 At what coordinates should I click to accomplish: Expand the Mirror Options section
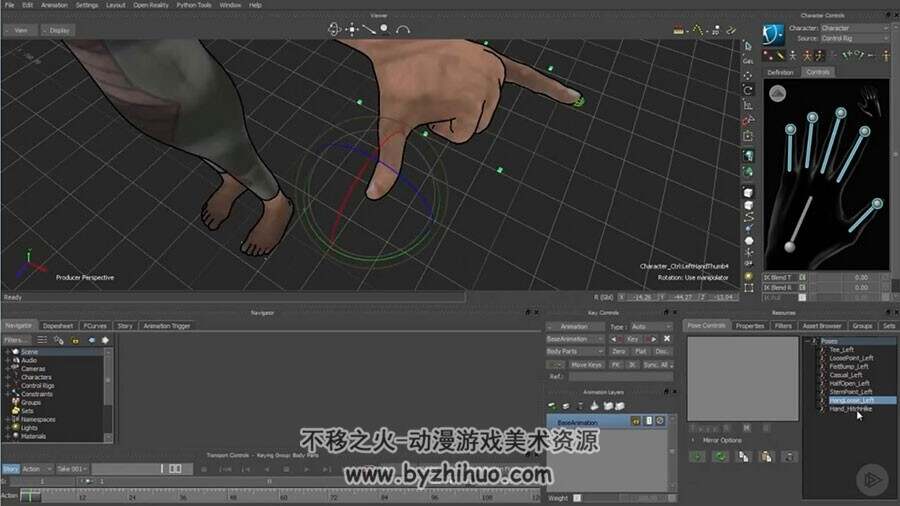(x=693, y=441)
